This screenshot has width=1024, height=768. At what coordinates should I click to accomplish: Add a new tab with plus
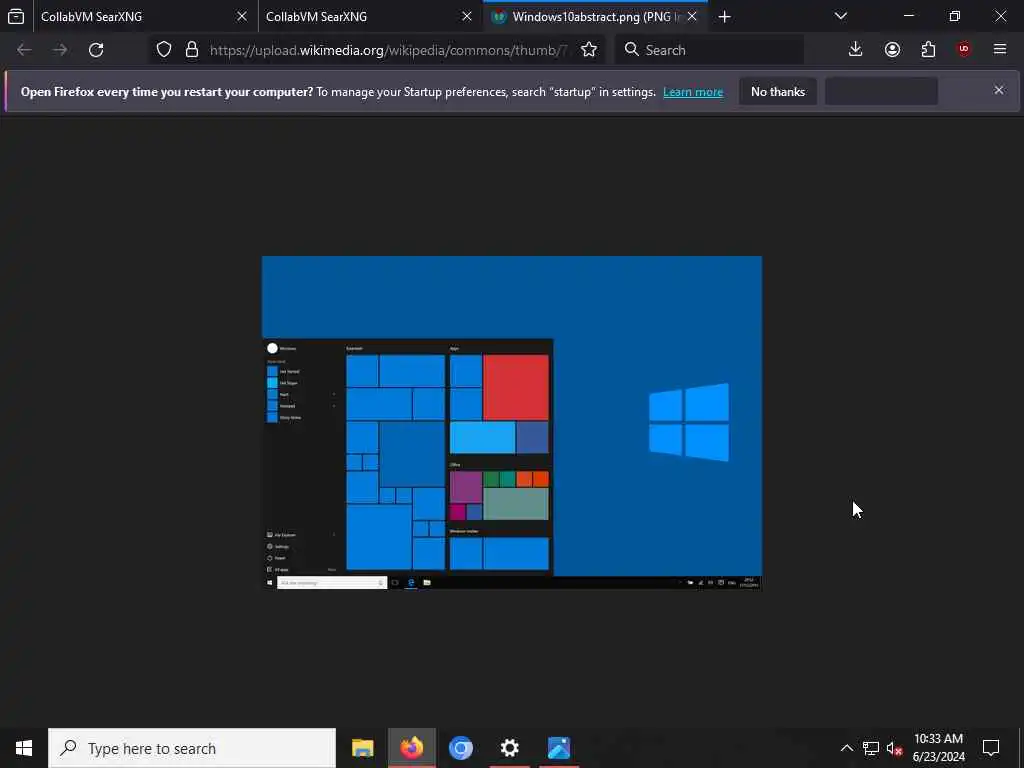click(724, 17)
